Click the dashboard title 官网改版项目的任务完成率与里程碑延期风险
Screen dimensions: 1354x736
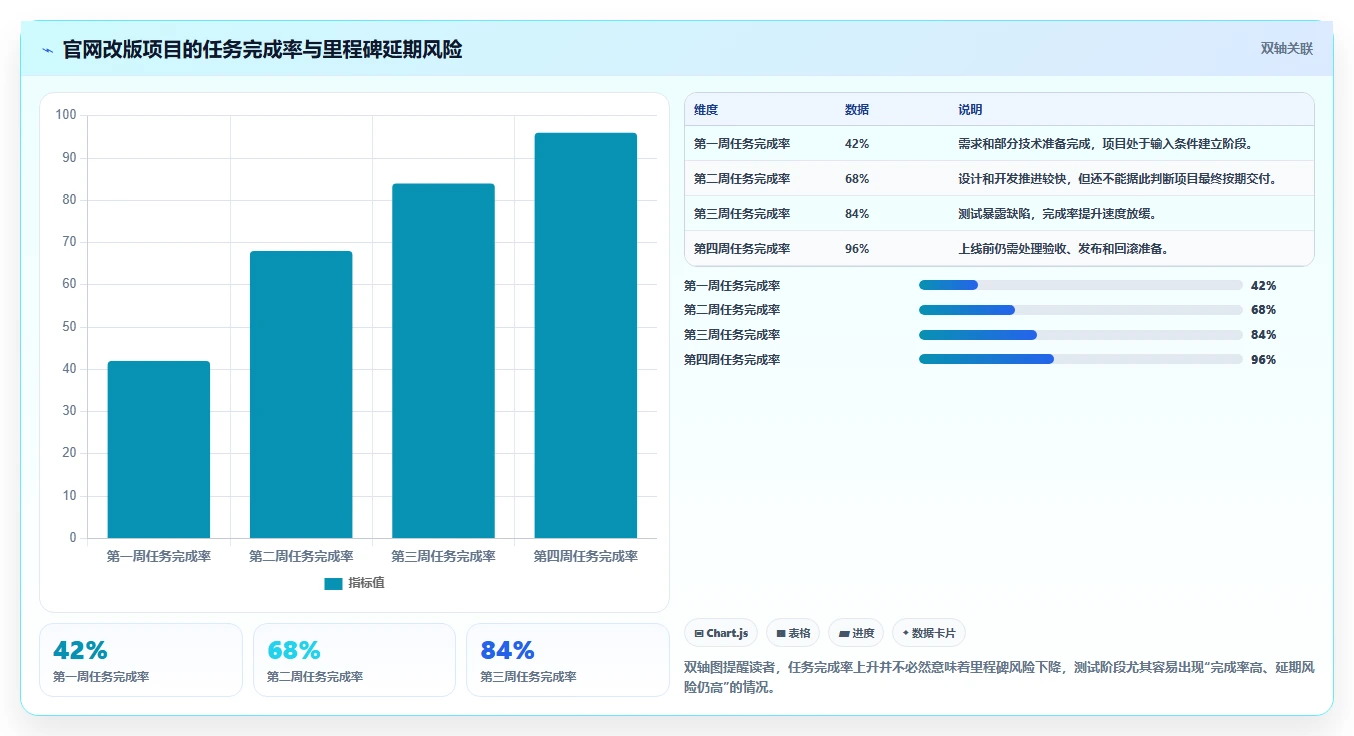point(263,50)
